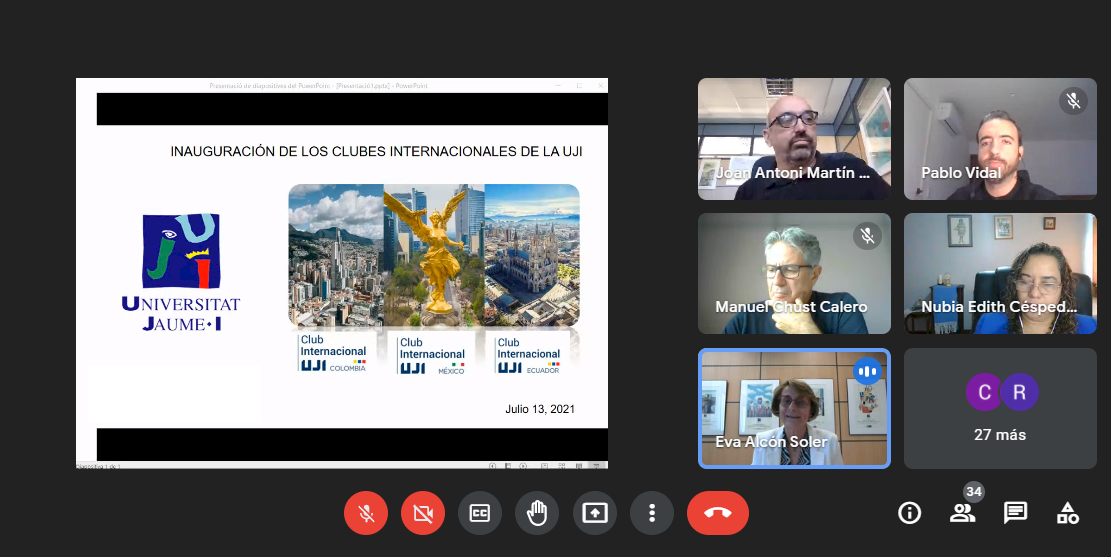Image resolution: width=1111 pixels, height=557 pixels.
Task: Select Joan Antoni Martín video tile
Action: [x=793, y=138]
